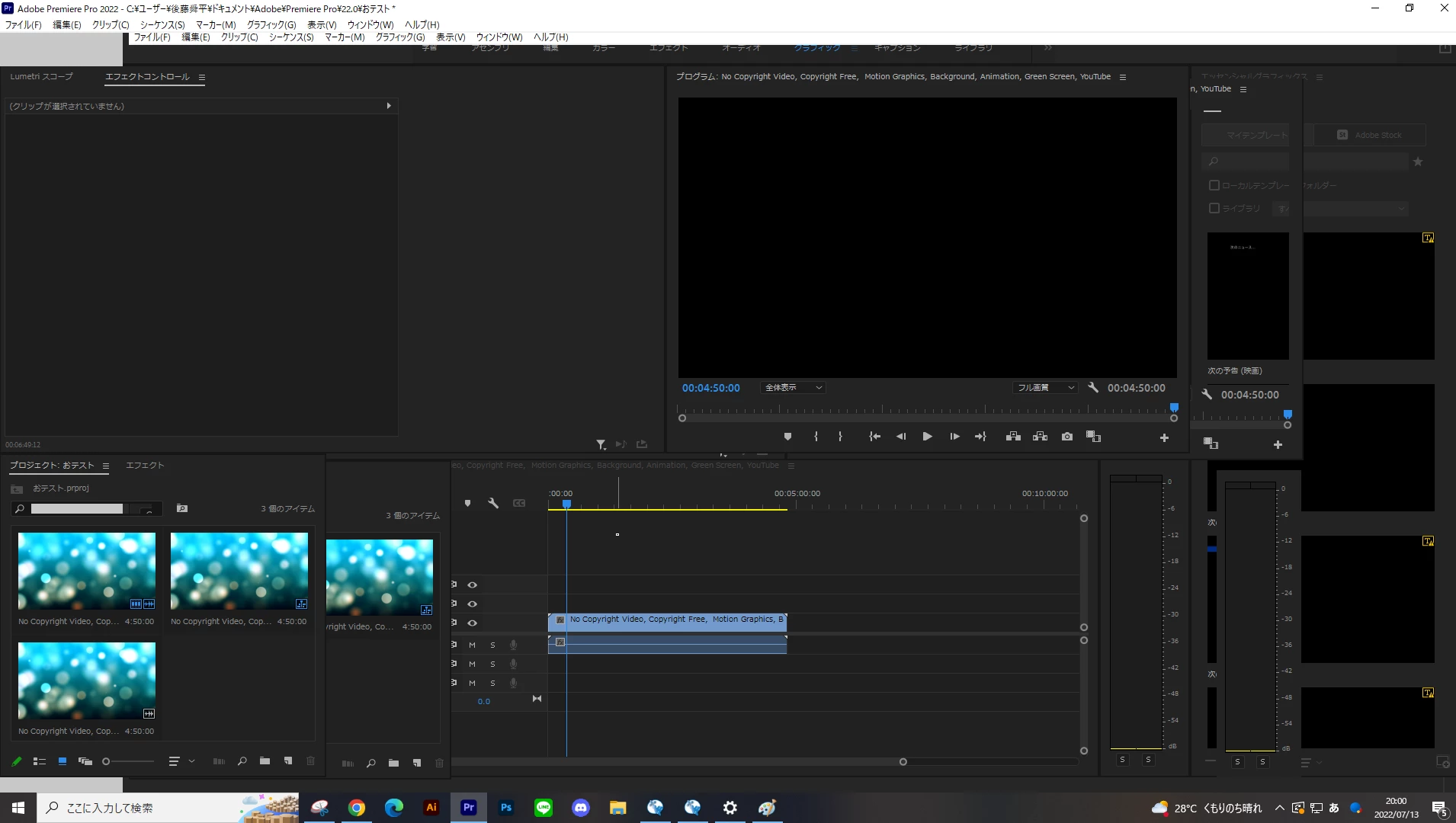Mute the audio track containing the clip
Viewport: 1456px width, 823px height.
[x=472, y=645]
